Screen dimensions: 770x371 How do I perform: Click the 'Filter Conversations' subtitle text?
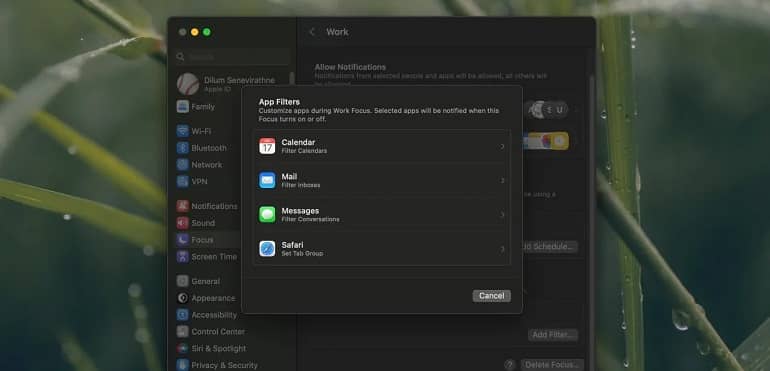point(310,219)
